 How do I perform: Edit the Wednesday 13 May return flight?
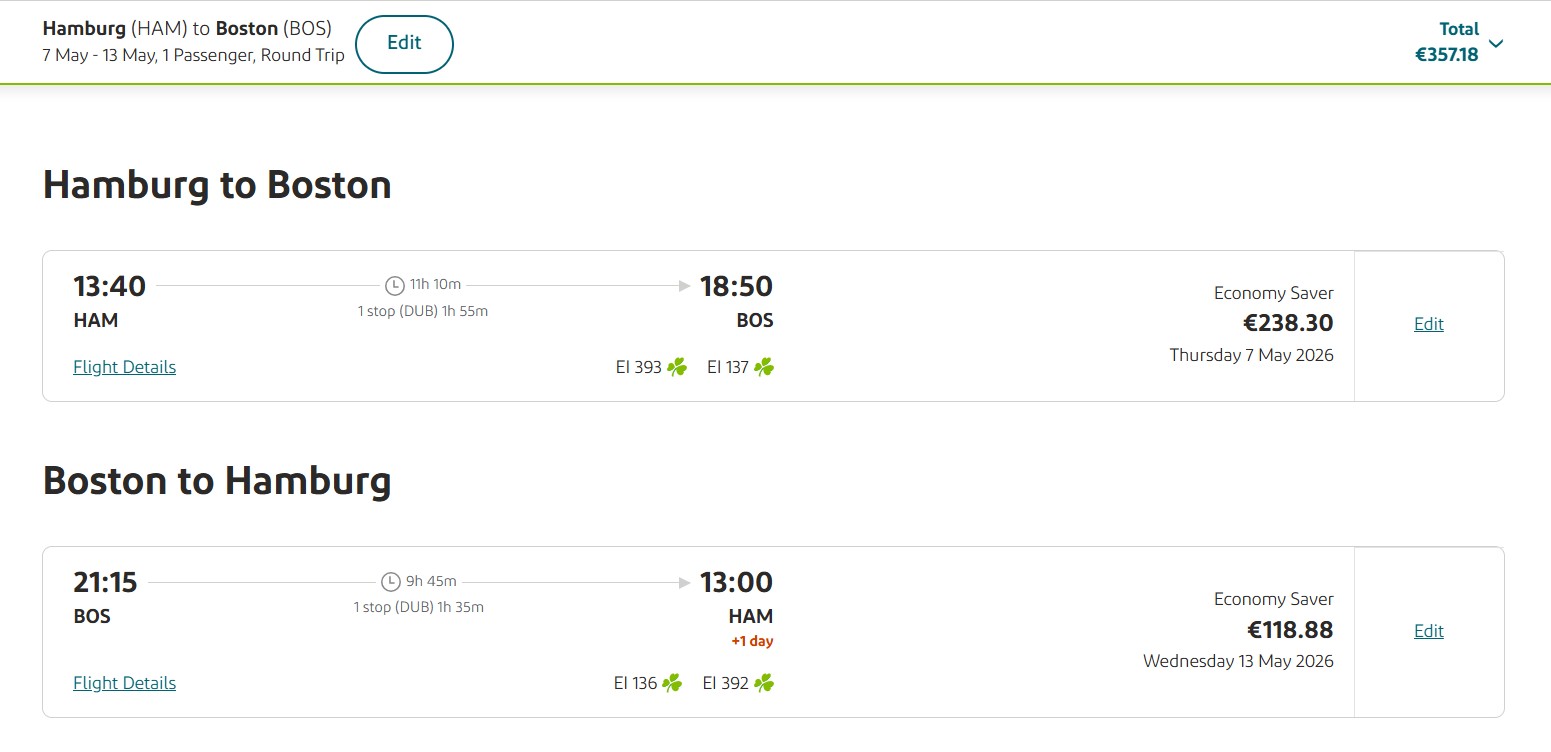(1428, 631)
